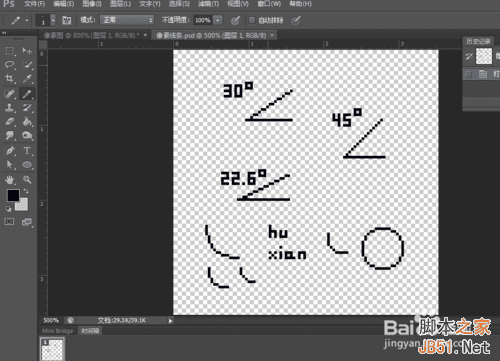This screenshot has height=361, width=500.
Task: Close the 像素图 @ 800% document tab
Action: 145,35
